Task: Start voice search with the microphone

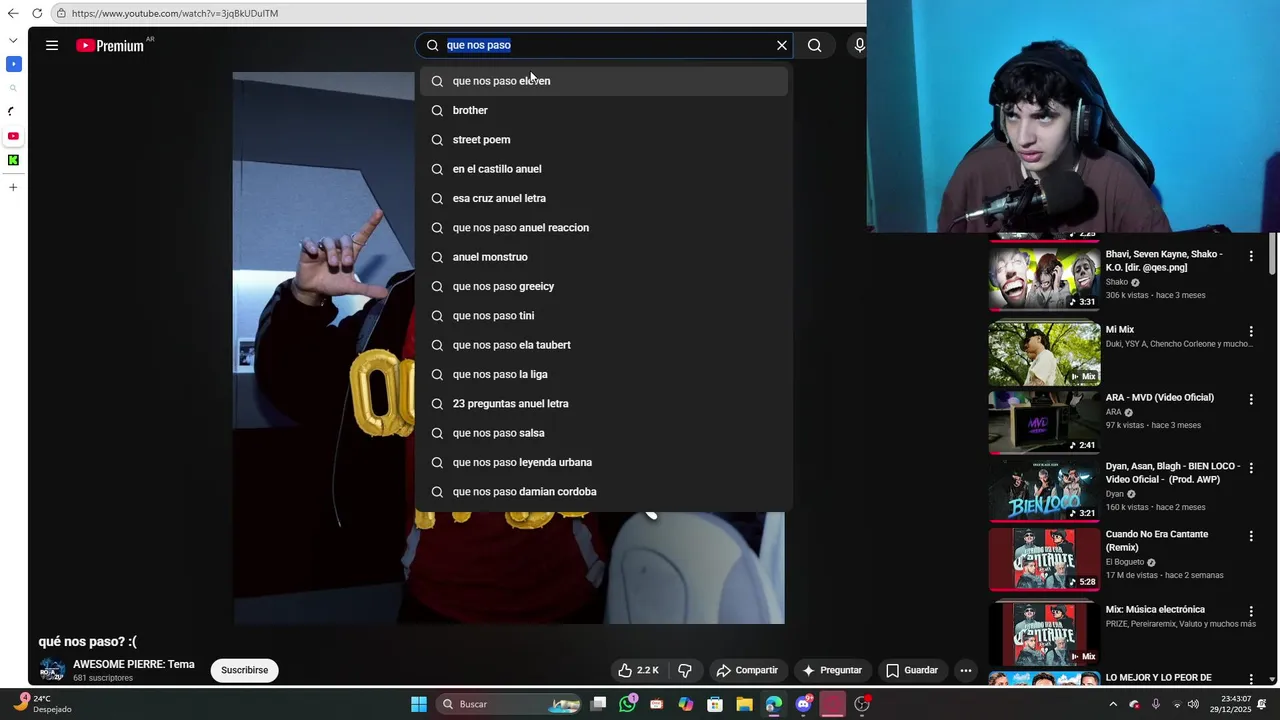Action: [859, 45]
